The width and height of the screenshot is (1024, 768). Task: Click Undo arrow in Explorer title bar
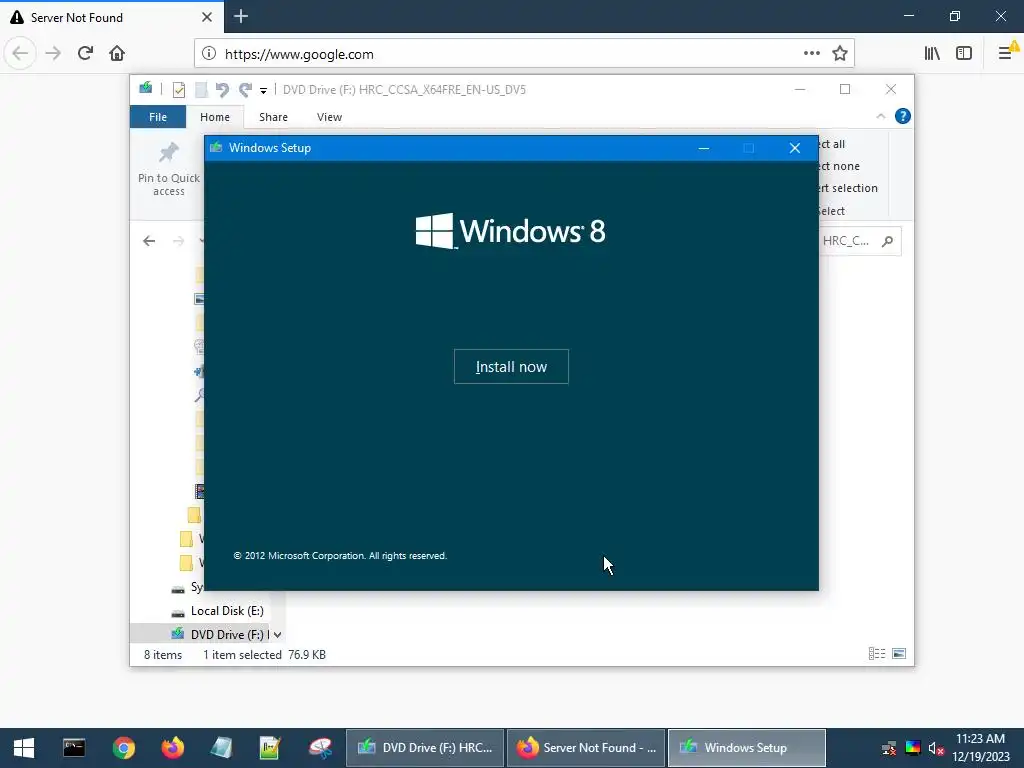point(222,89)
